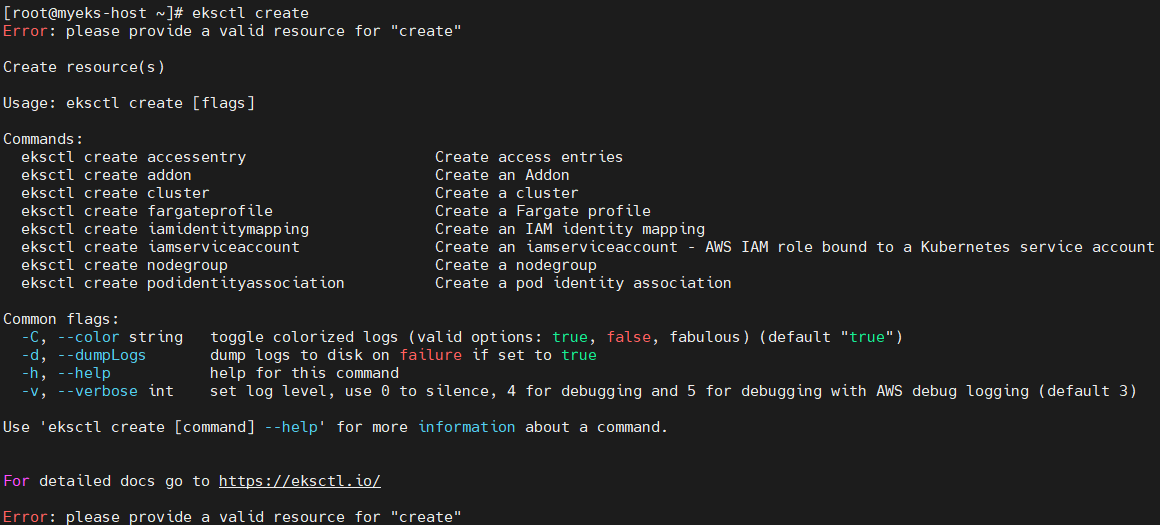
Task: Click description 'Create a Fargate profile'
Action: point(543,211)
